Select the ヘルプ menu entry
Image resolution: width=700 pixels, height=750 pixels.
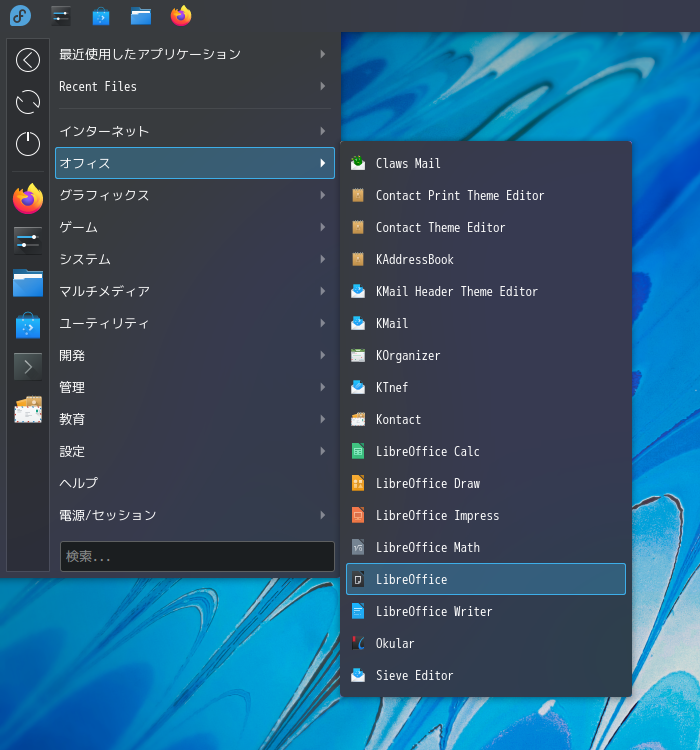tap(195, 483)
